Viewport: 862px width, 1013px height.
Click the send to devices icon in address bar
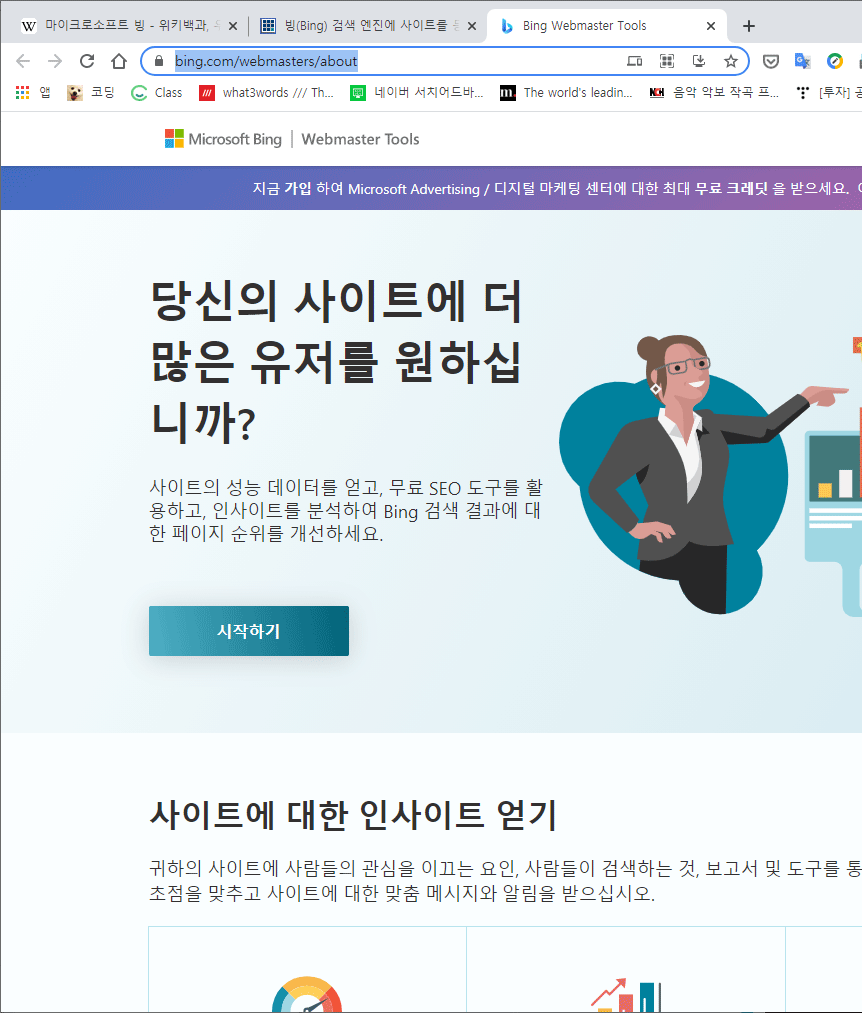click(x=635, y=61)
